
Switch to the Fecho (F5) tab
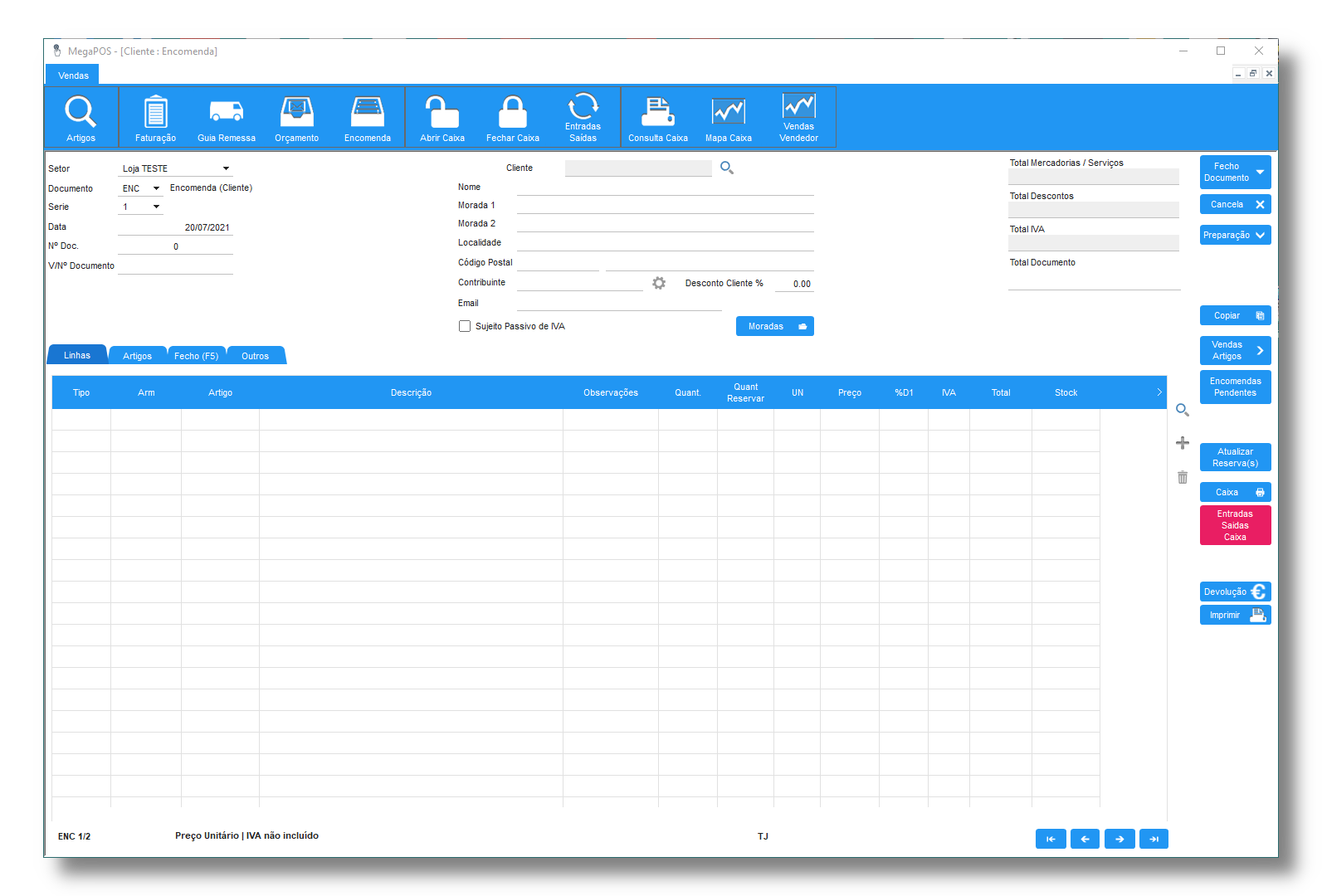point(196,356)
